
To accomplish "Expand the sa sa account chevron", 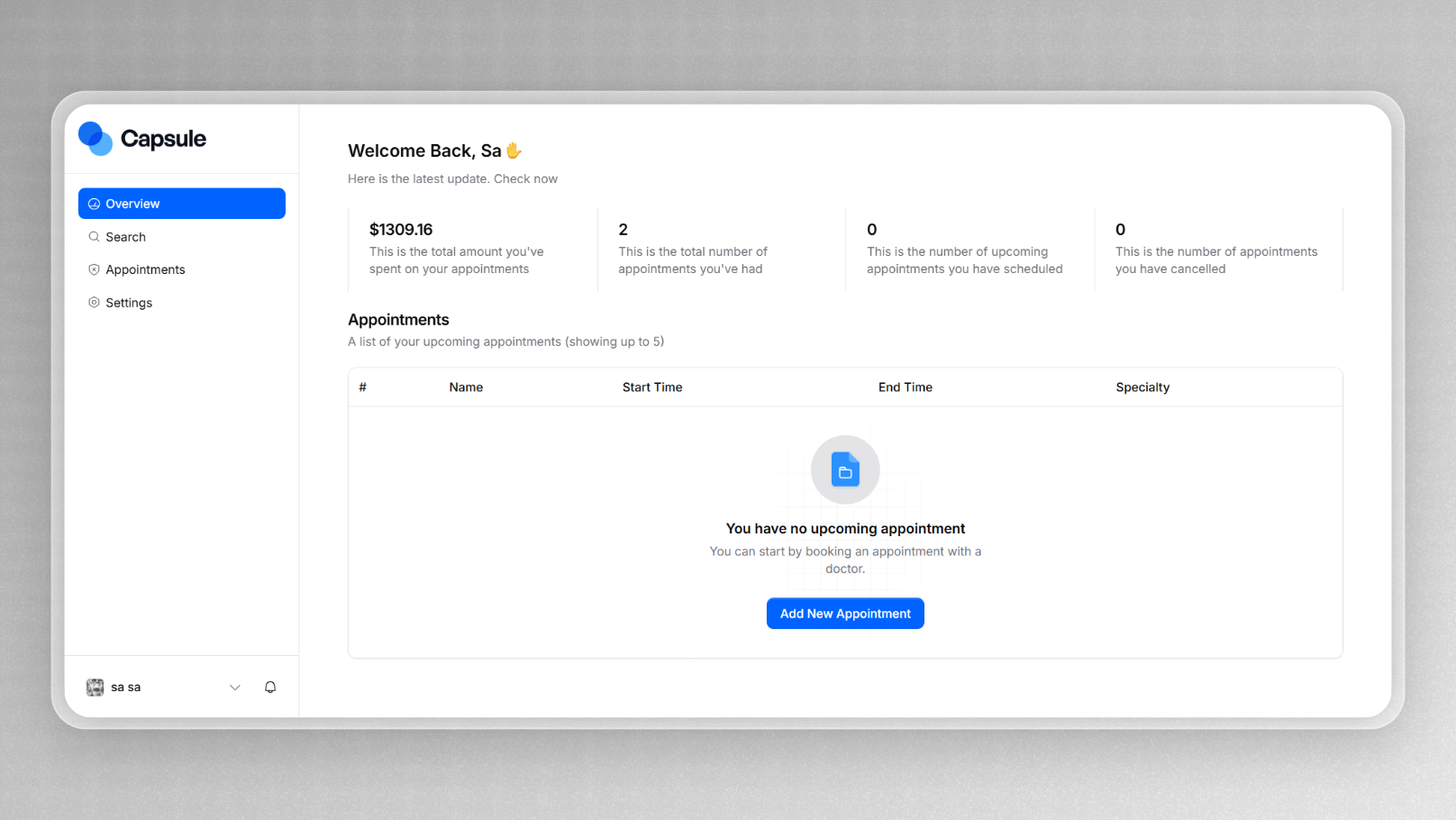I will tap(235, 688).
